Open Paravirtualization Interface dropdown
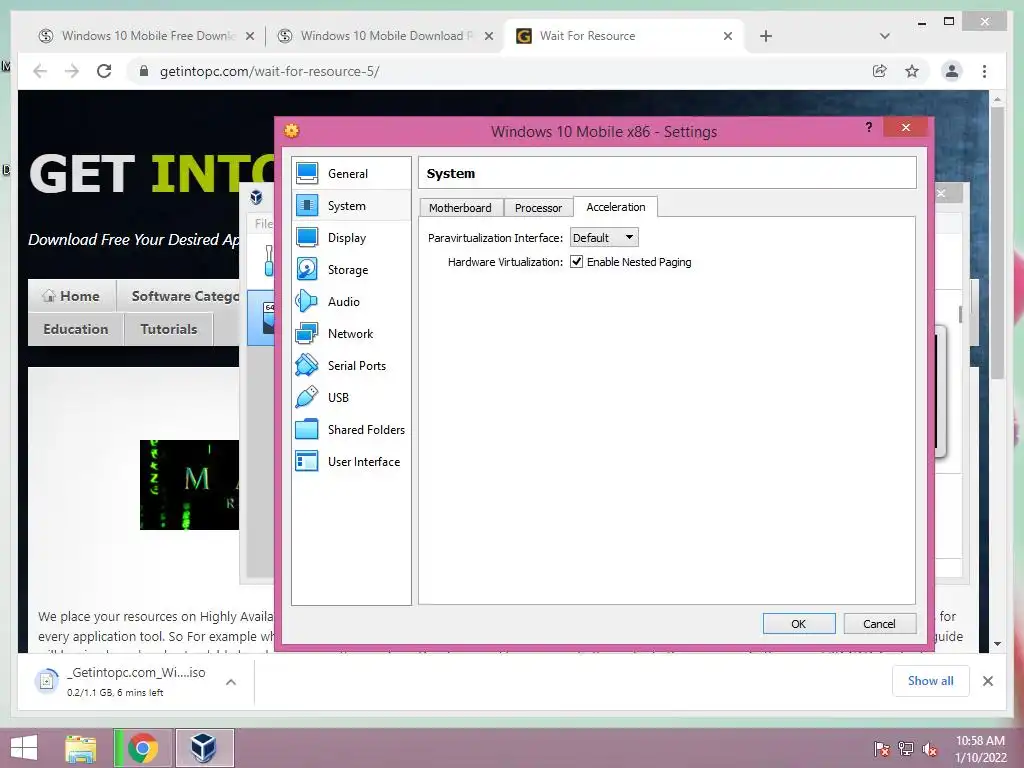1024x768 pixels. tap(604, 238)
